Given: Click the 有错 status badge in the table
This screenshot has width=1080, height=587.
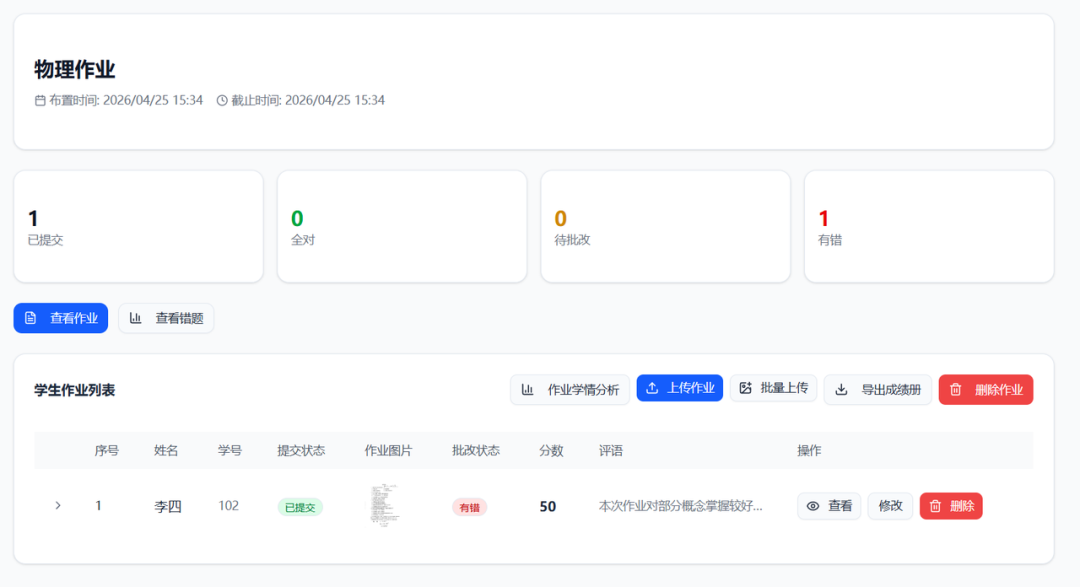Looking at the screenshot, I should 469,506.
